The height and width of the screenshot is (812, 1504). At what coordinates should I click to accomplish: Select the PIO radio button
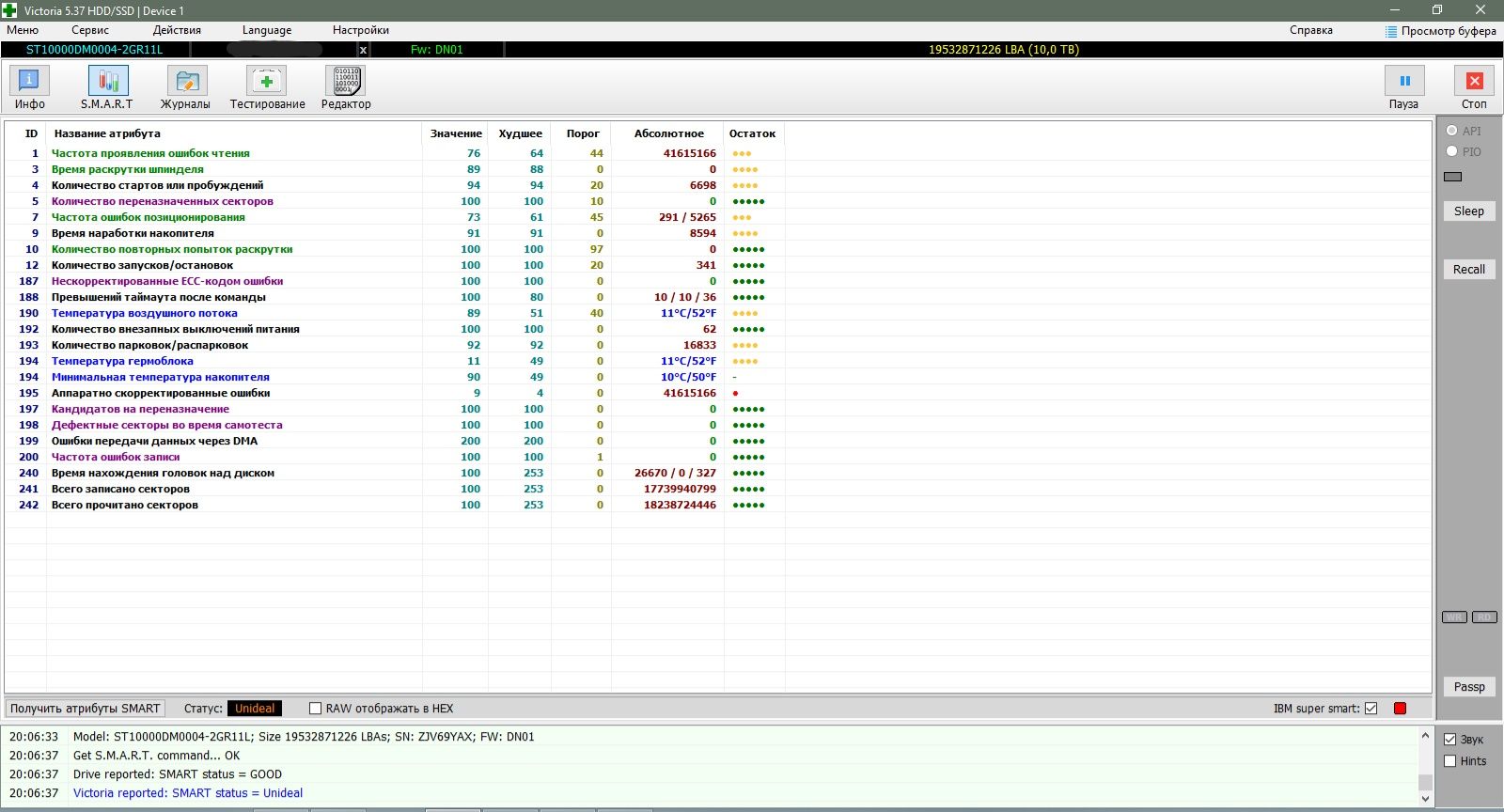pos(1452,151)
